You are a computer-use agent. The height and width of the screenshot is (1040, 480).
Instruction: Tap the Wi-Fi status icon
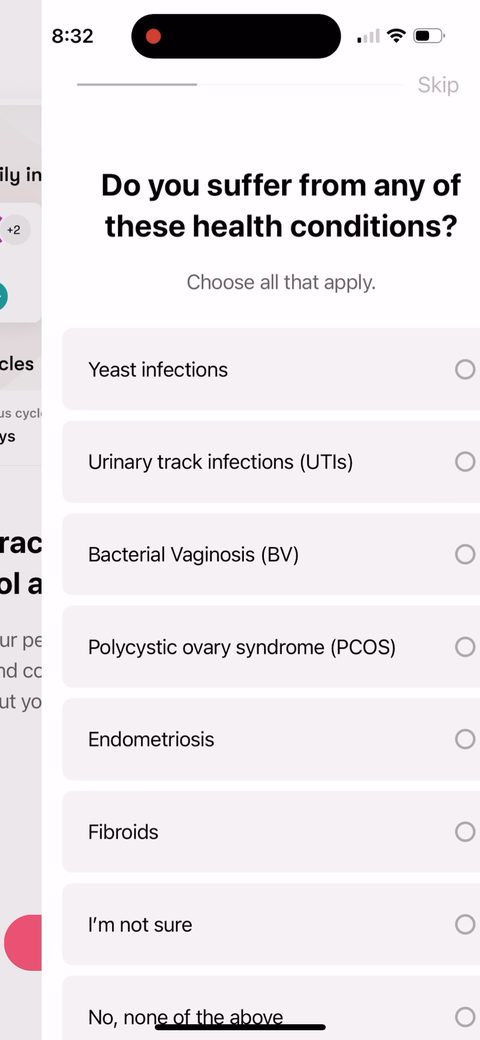click(x=396, y=36)
